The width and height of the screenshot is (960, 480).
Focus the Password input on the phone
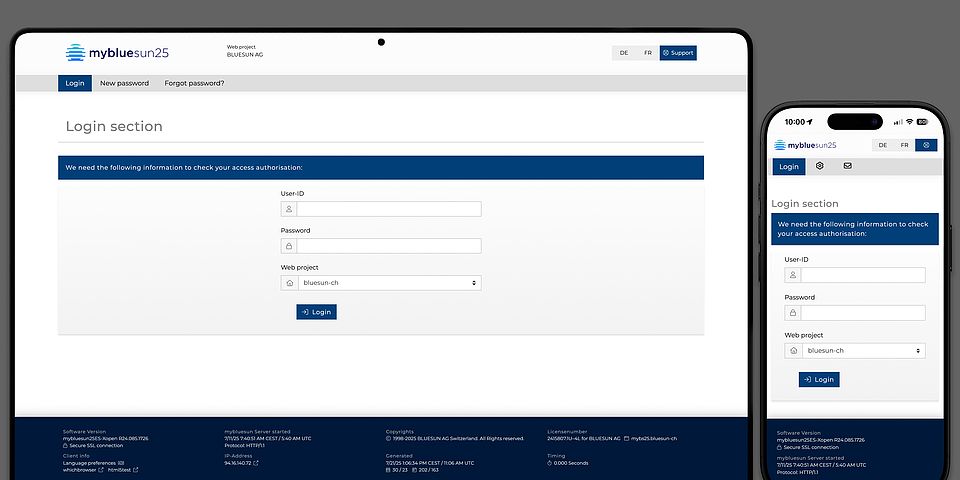point(863,313)
